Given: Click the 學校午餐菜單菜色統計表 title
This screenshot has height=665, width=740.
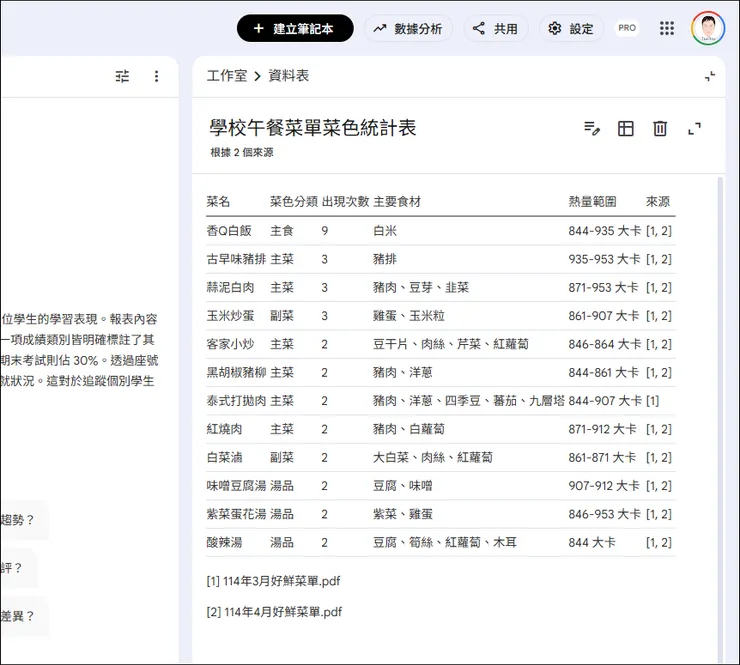Looking at the screenshot, I should point(313,128).
